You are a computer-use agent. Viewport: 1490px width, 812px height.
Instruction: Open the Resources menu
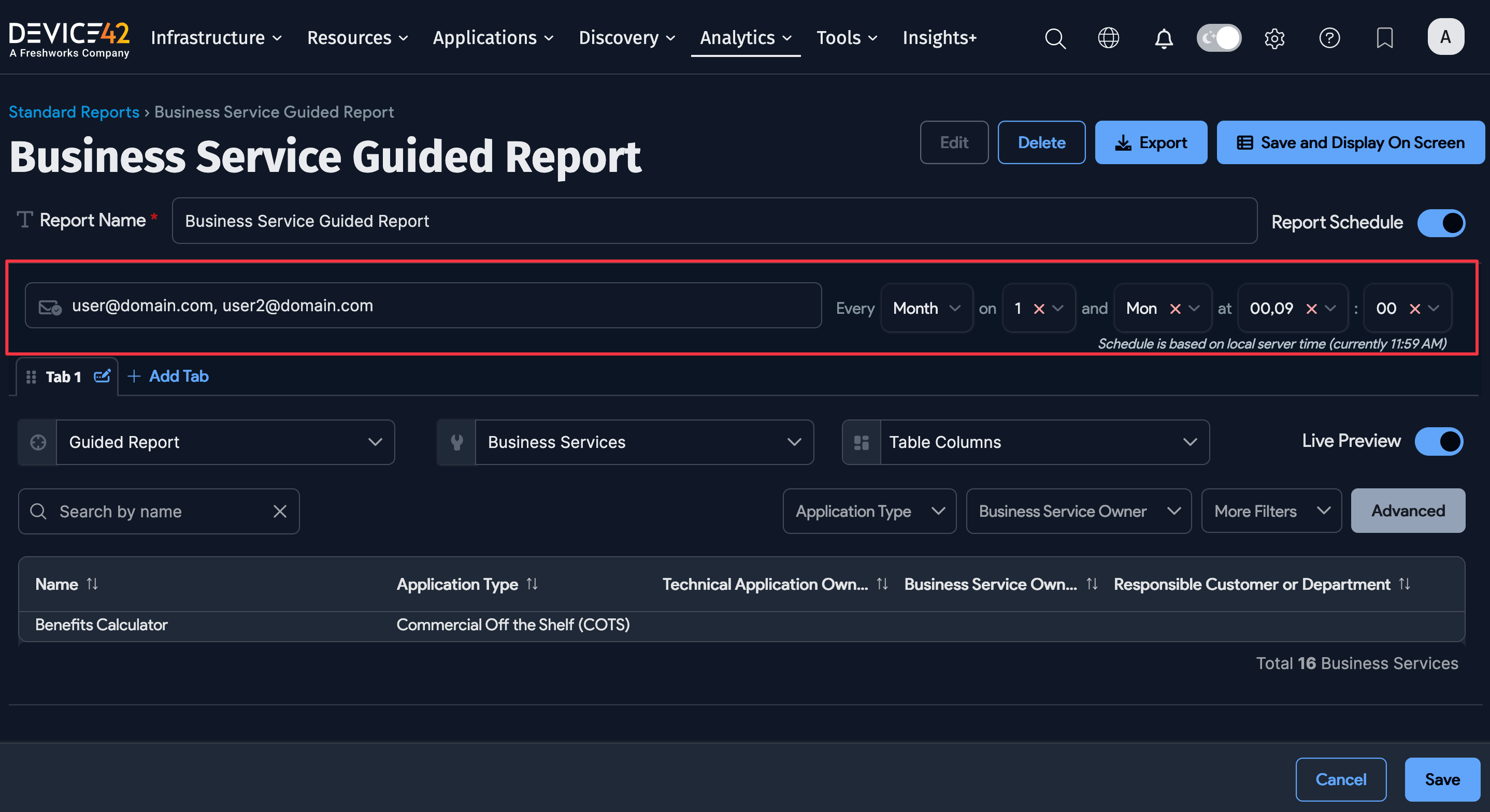point(357,38)
